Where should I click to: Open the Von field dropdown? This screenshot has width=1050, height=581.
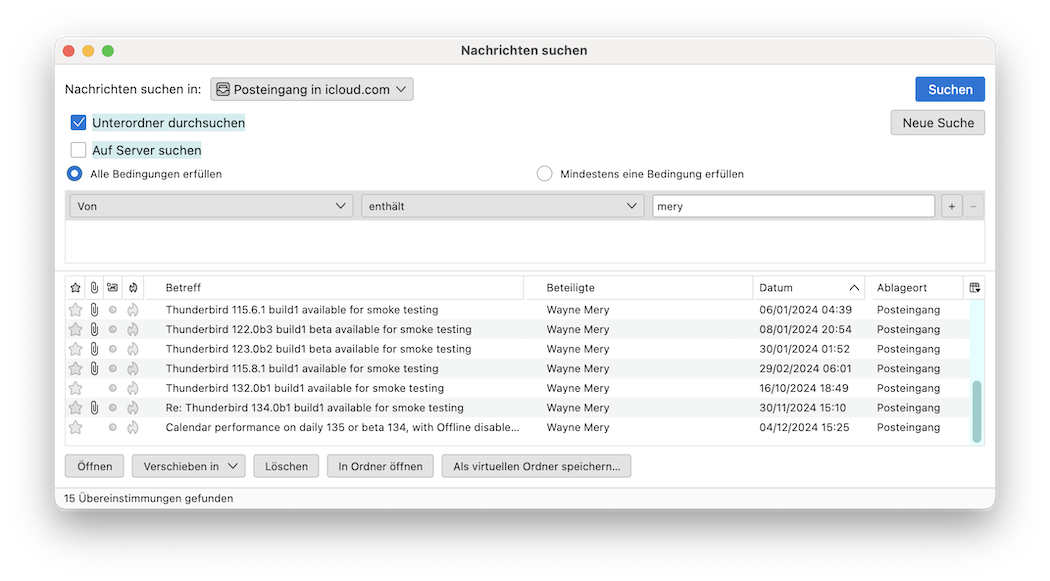pyautogui.click(x=211, y=206)
